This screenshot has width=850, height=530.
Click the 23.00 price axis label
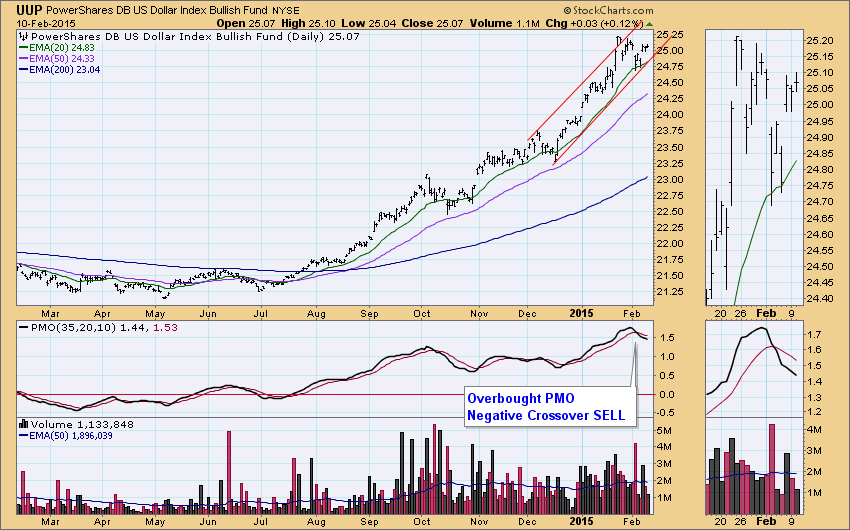[x=669, y=179]
